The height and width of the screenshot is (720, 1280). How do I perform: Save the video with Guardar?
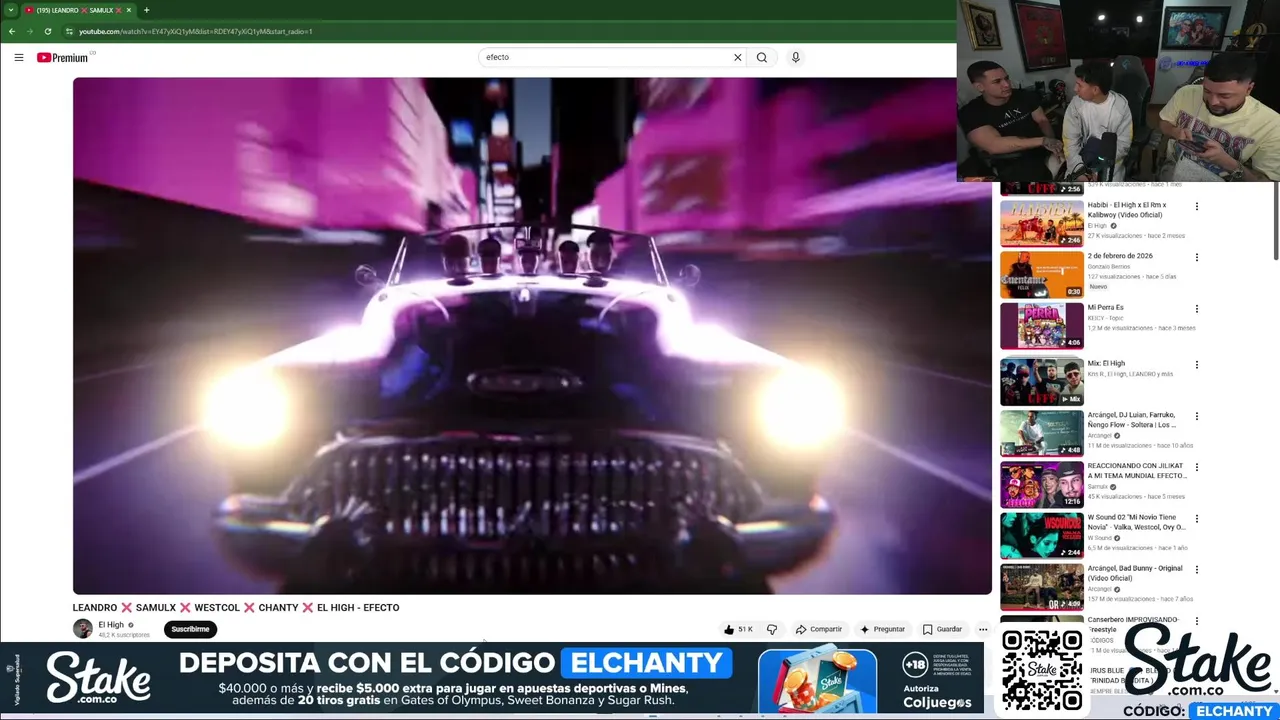click(942, 629)
